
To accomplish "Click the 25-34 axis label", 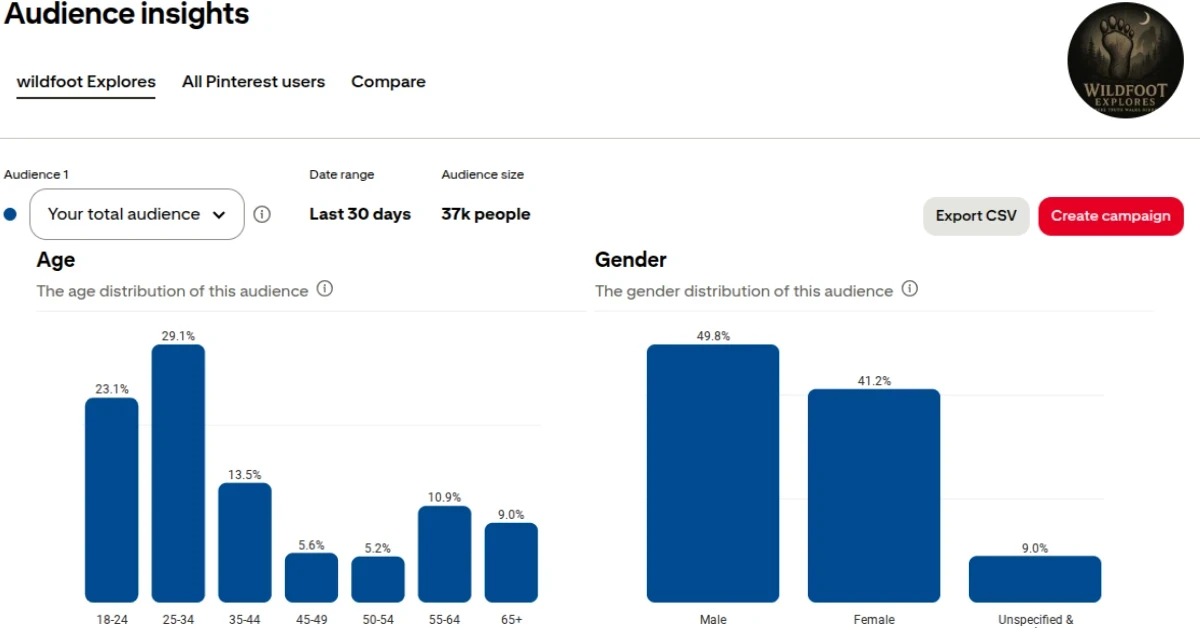I will [178, 620].
